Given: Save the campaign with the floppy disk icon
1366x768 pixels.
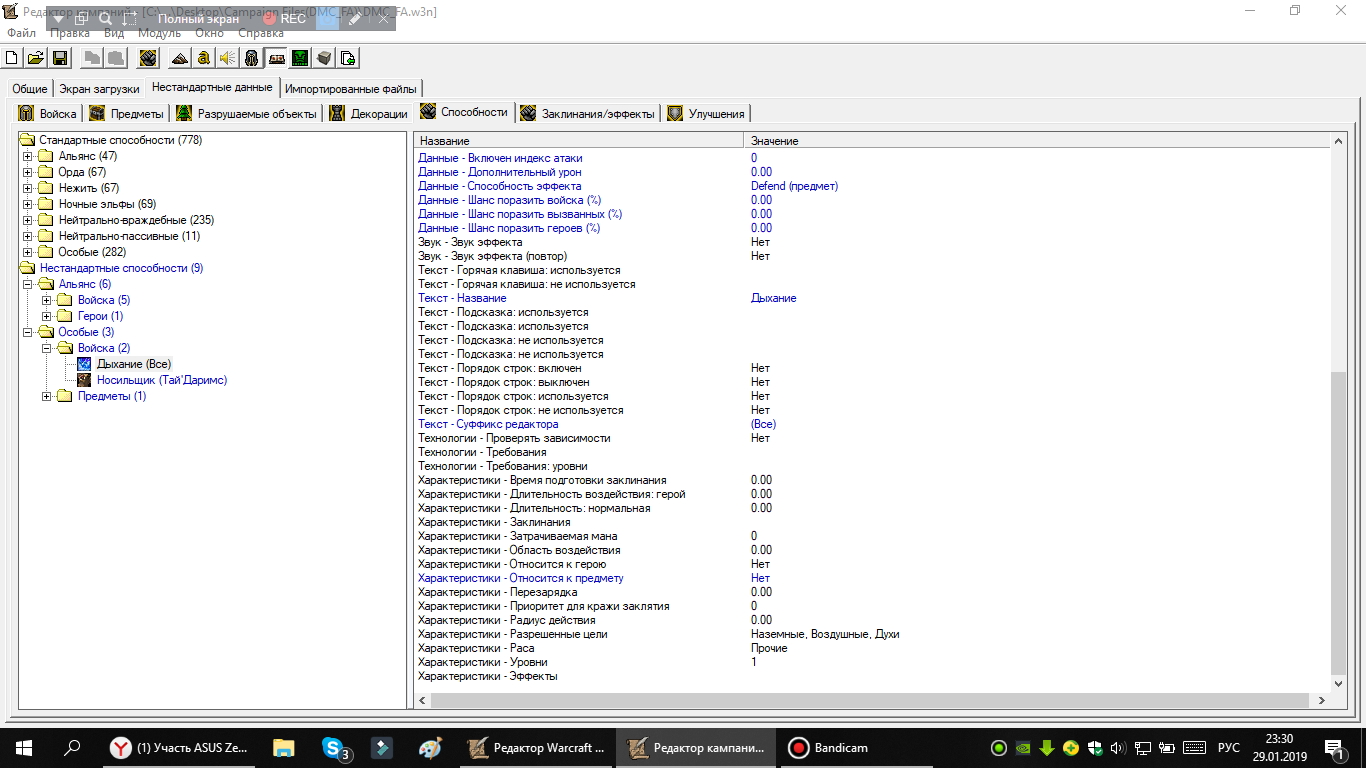Looking at the screenshot, I should click(x=60, y=58).
